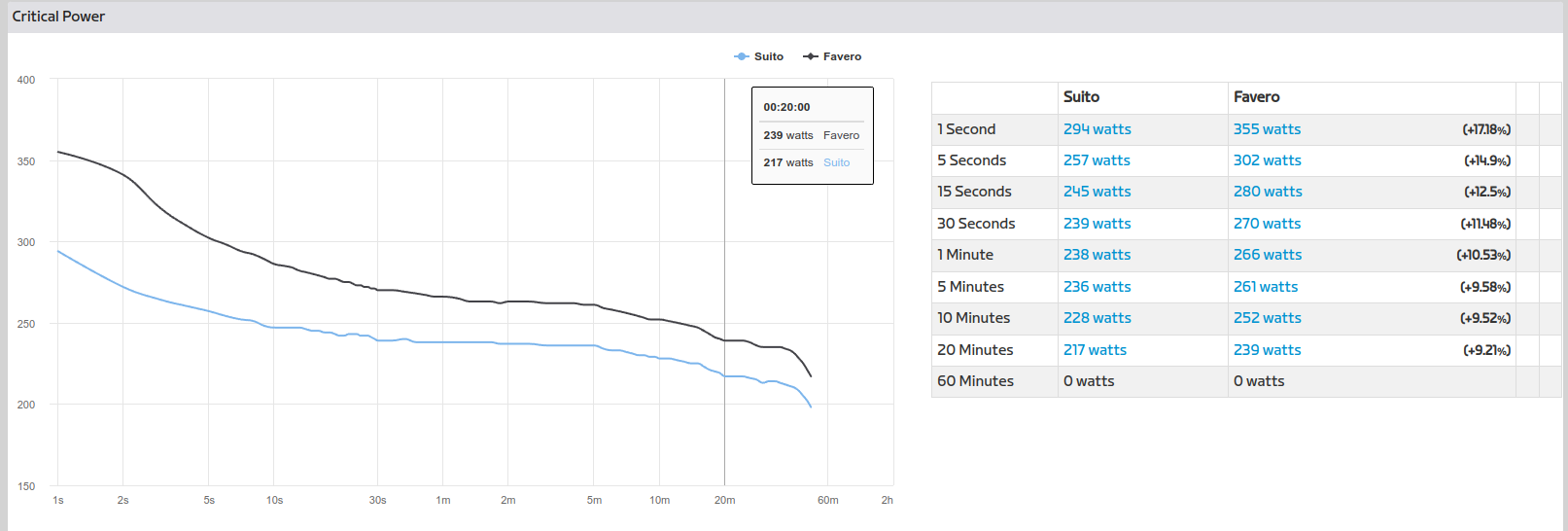Click 238 watts in 1 Minute row

pos(1097,255)
